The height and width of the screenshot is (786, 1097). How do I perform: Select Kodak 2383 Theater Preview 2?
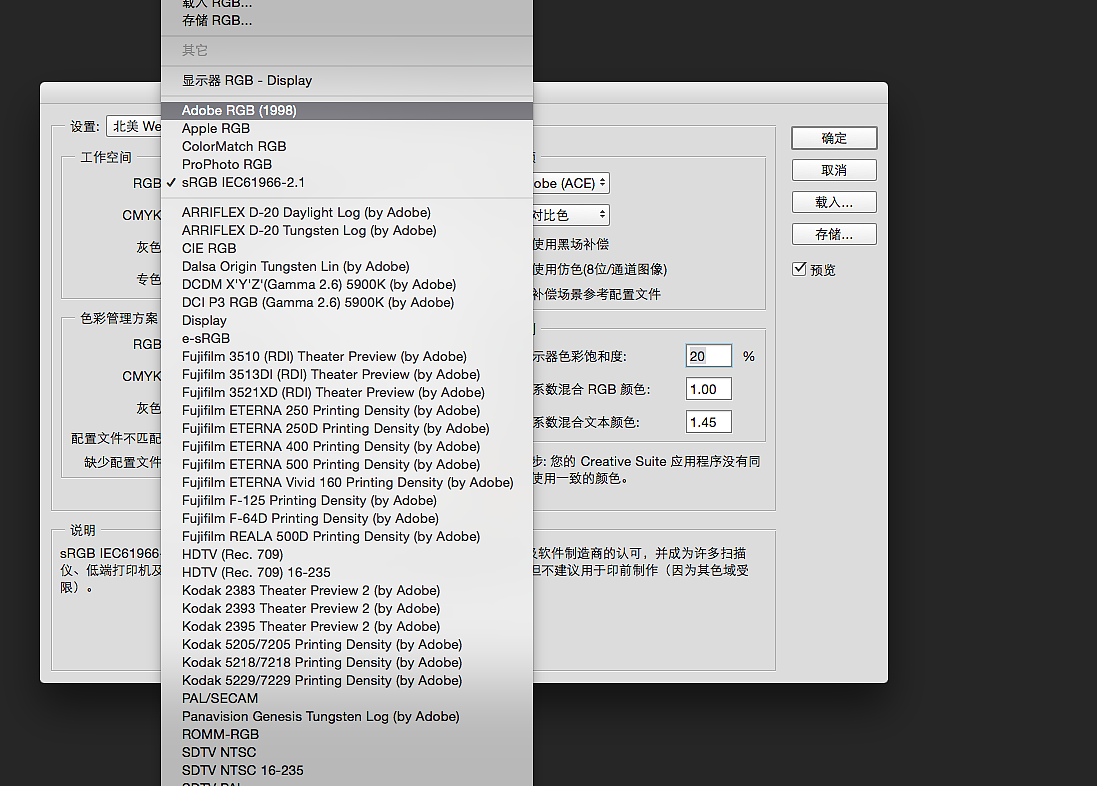click(346, 591)
